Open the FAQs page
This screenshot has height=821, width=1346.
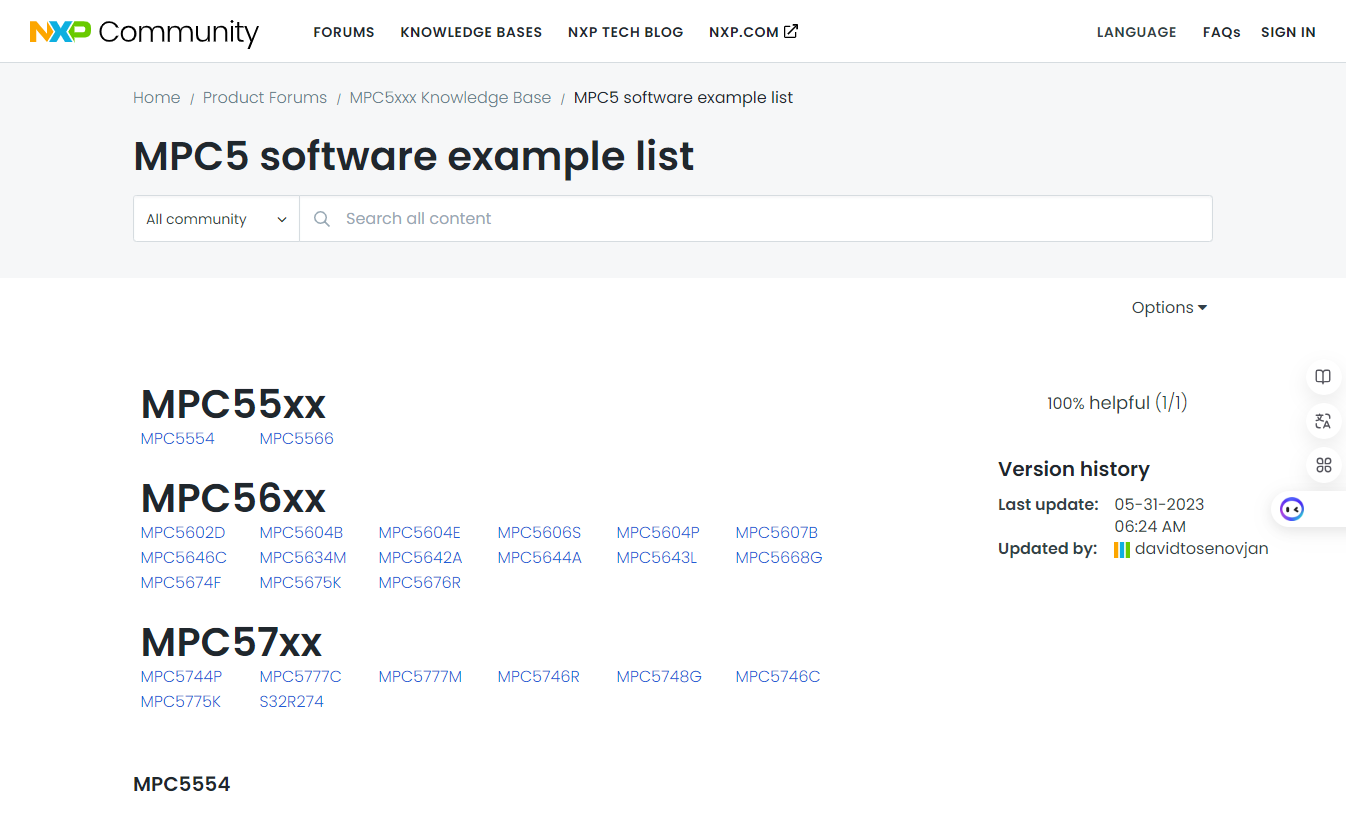click(1221, 32)
